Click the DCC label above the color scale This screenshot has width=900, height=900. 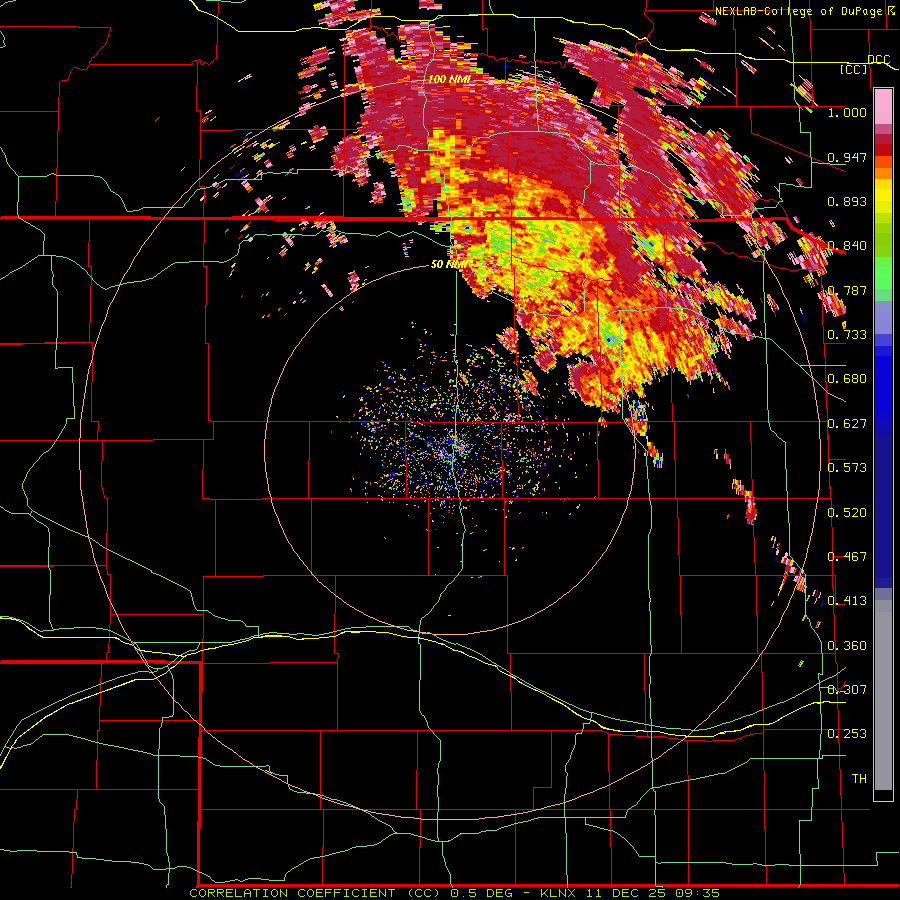[878, 59]
